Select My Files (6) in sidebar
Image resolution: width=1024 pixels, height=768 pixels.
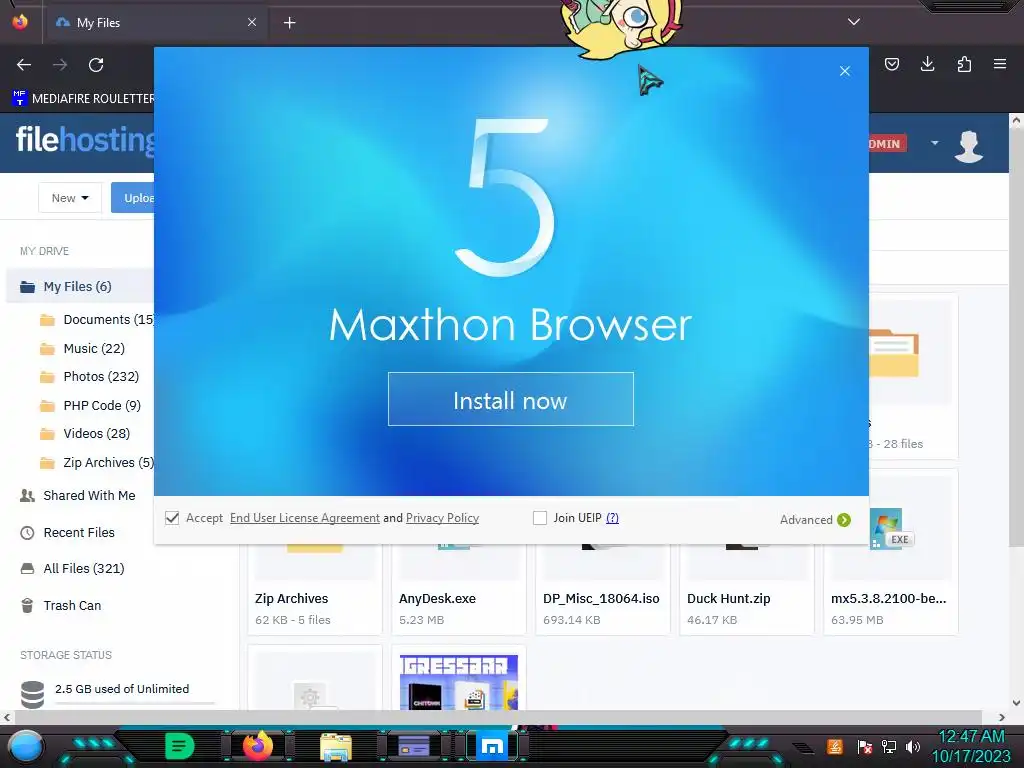(80, 287)
